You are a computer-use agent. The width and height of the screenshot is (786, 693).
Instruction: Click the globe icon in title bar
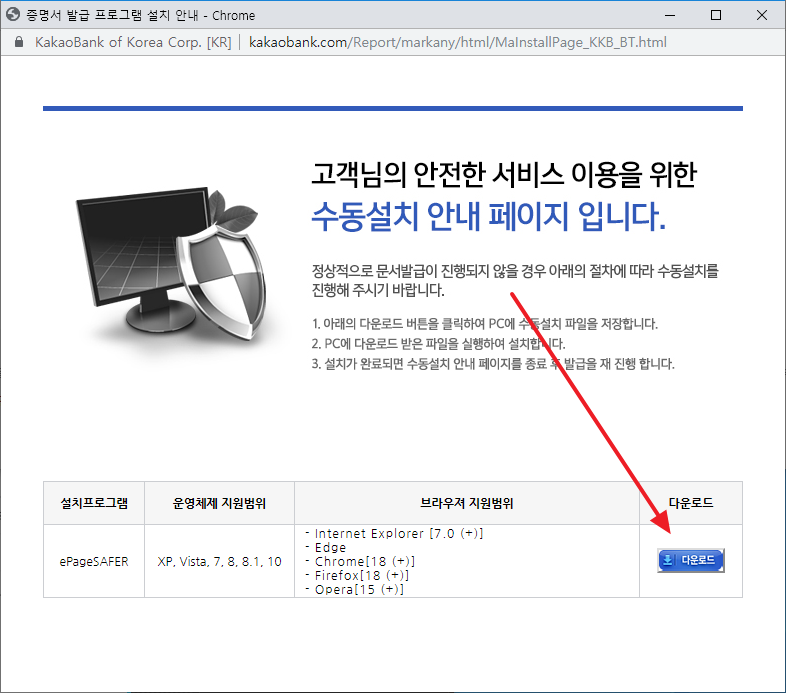[x=13, y=15]
